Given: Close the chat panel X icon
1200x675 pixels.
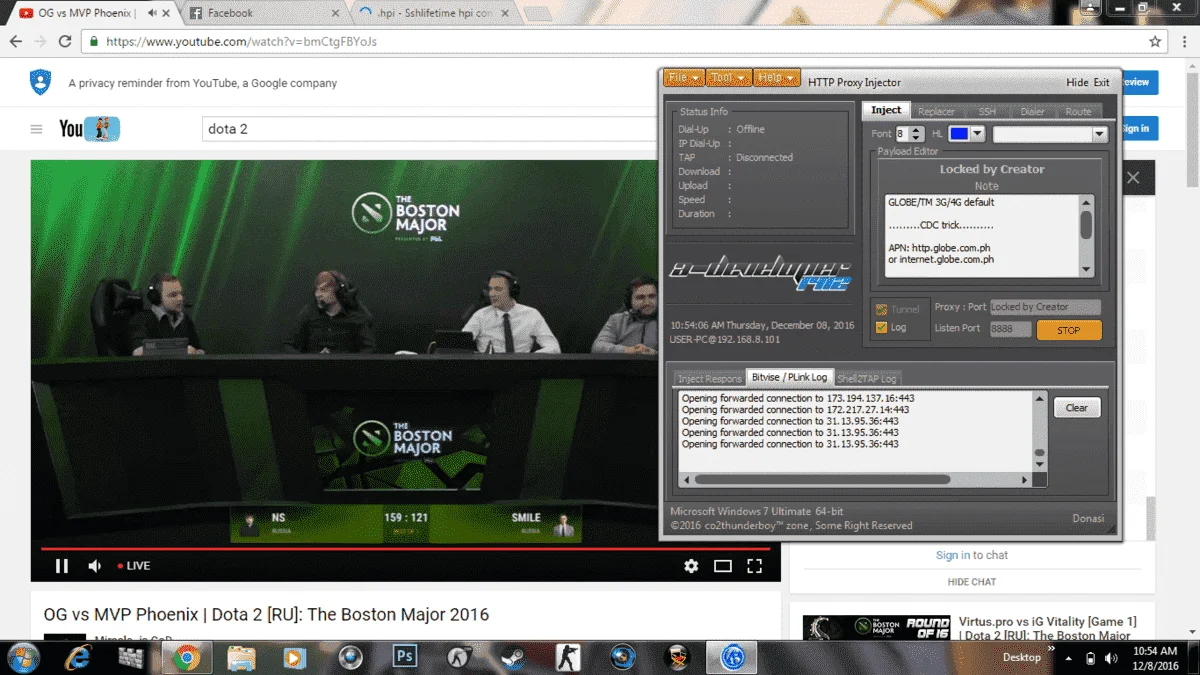Looking at the screenshot, I should pos(1133,178).
